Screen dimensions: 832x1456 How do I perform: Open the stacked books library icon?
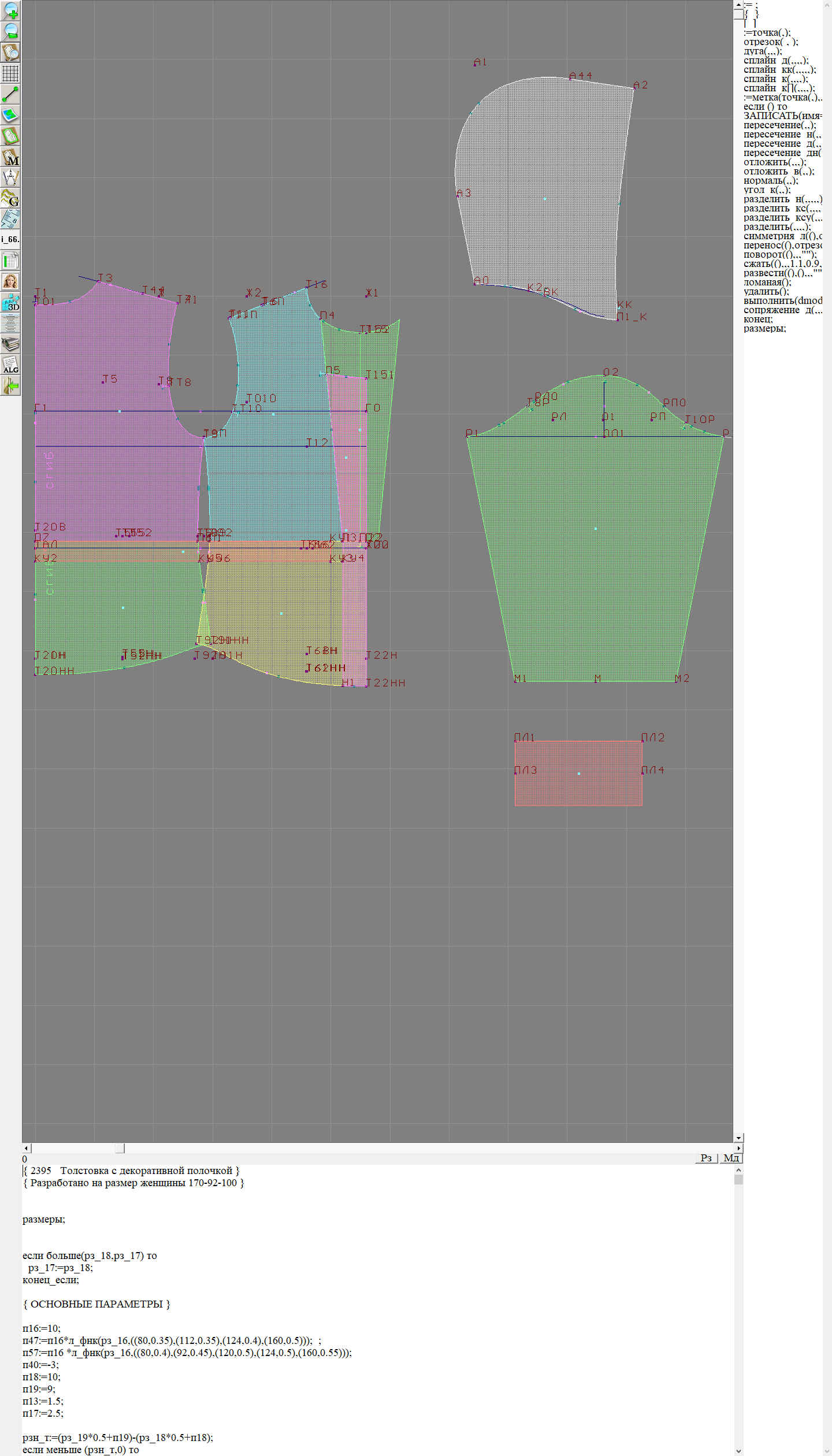(x=10, y=344)
